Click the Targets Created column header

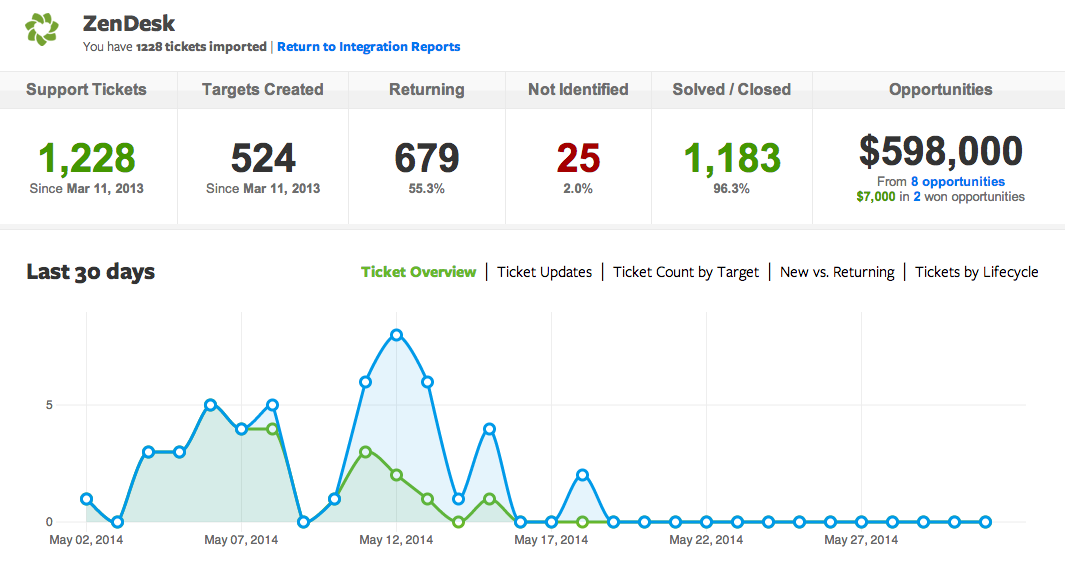263,90
